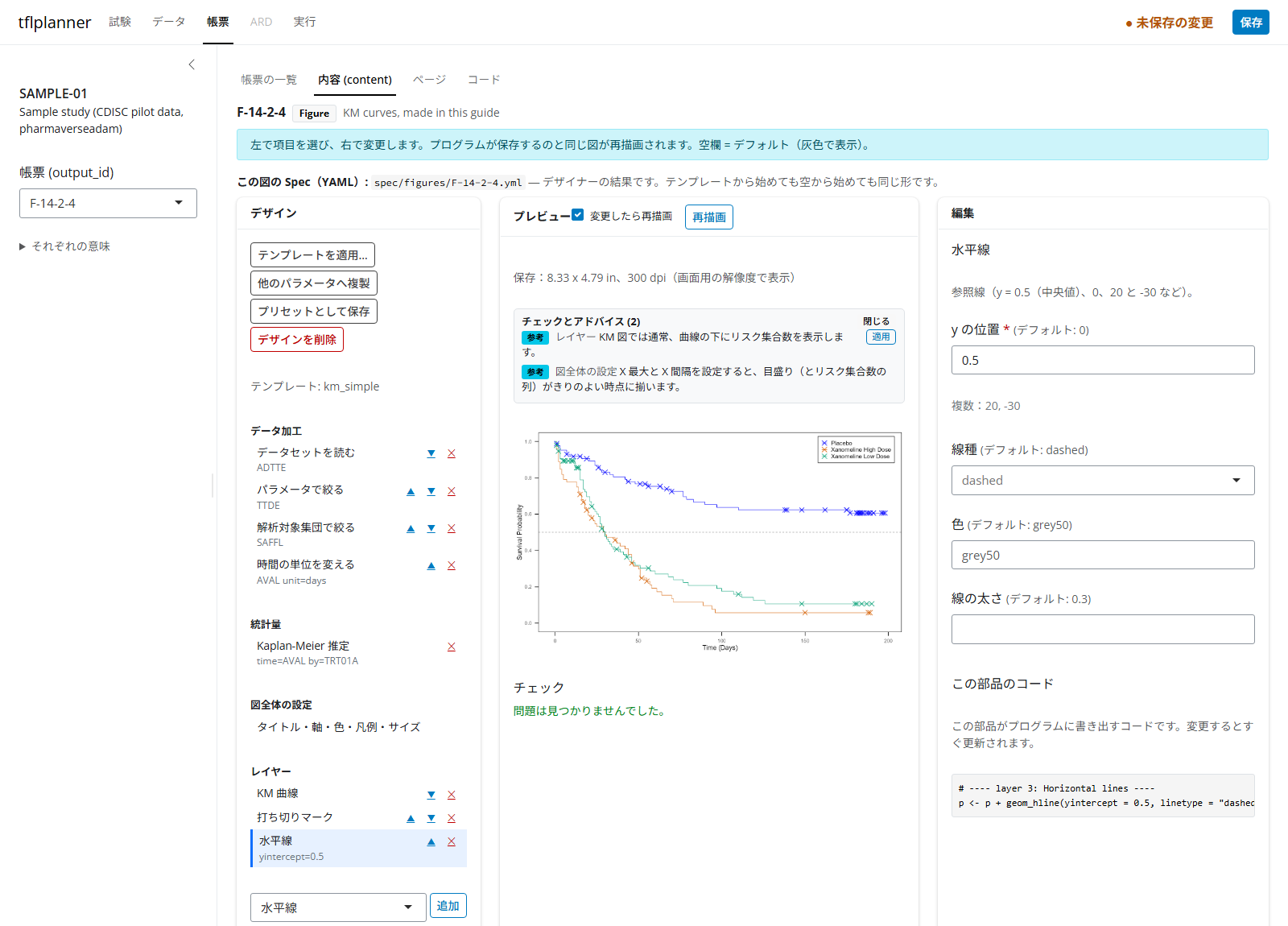Delete the '水平線' layer
Screen dimensions: 1288x926
pyautogui.click(x=452, y=841)
